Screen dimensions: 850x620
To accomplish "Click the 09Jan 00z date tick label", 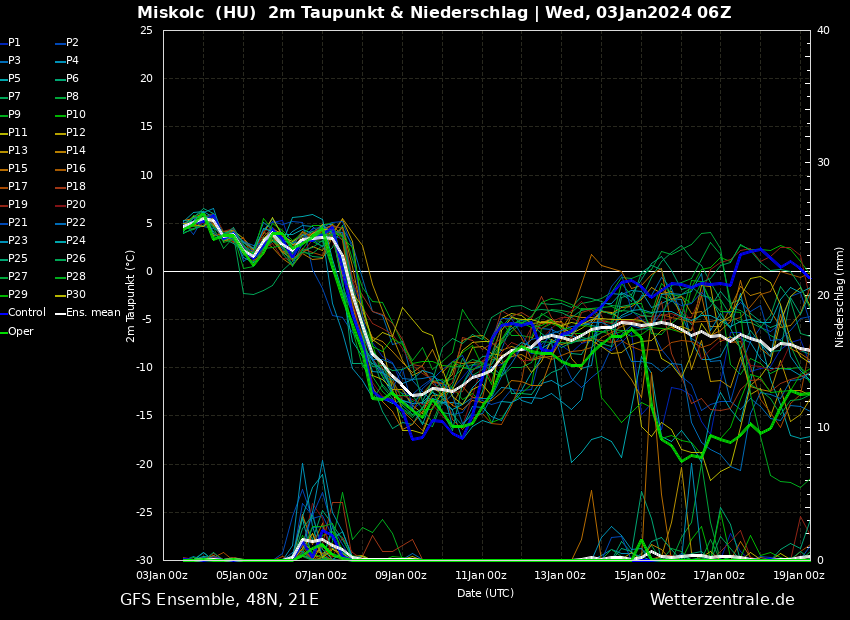I will [400, 575].
